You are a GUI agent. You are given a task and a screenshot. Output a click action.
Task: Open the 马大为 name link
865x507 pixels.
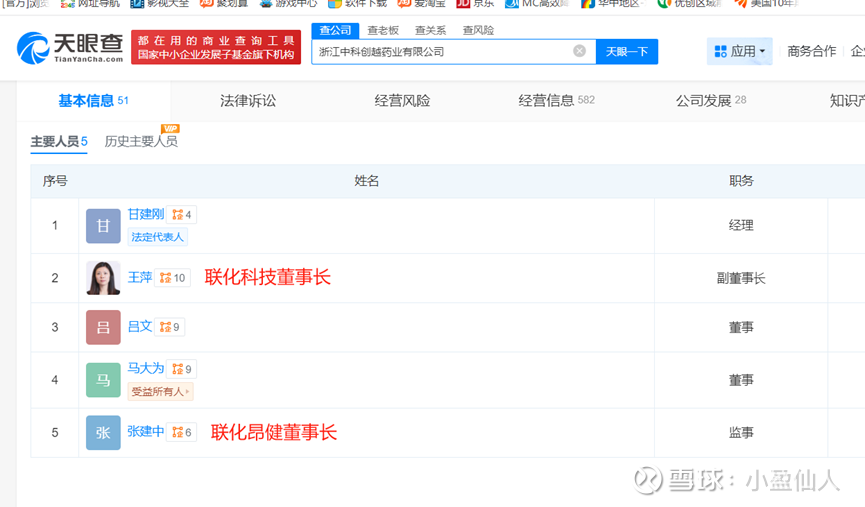(146, 368)
